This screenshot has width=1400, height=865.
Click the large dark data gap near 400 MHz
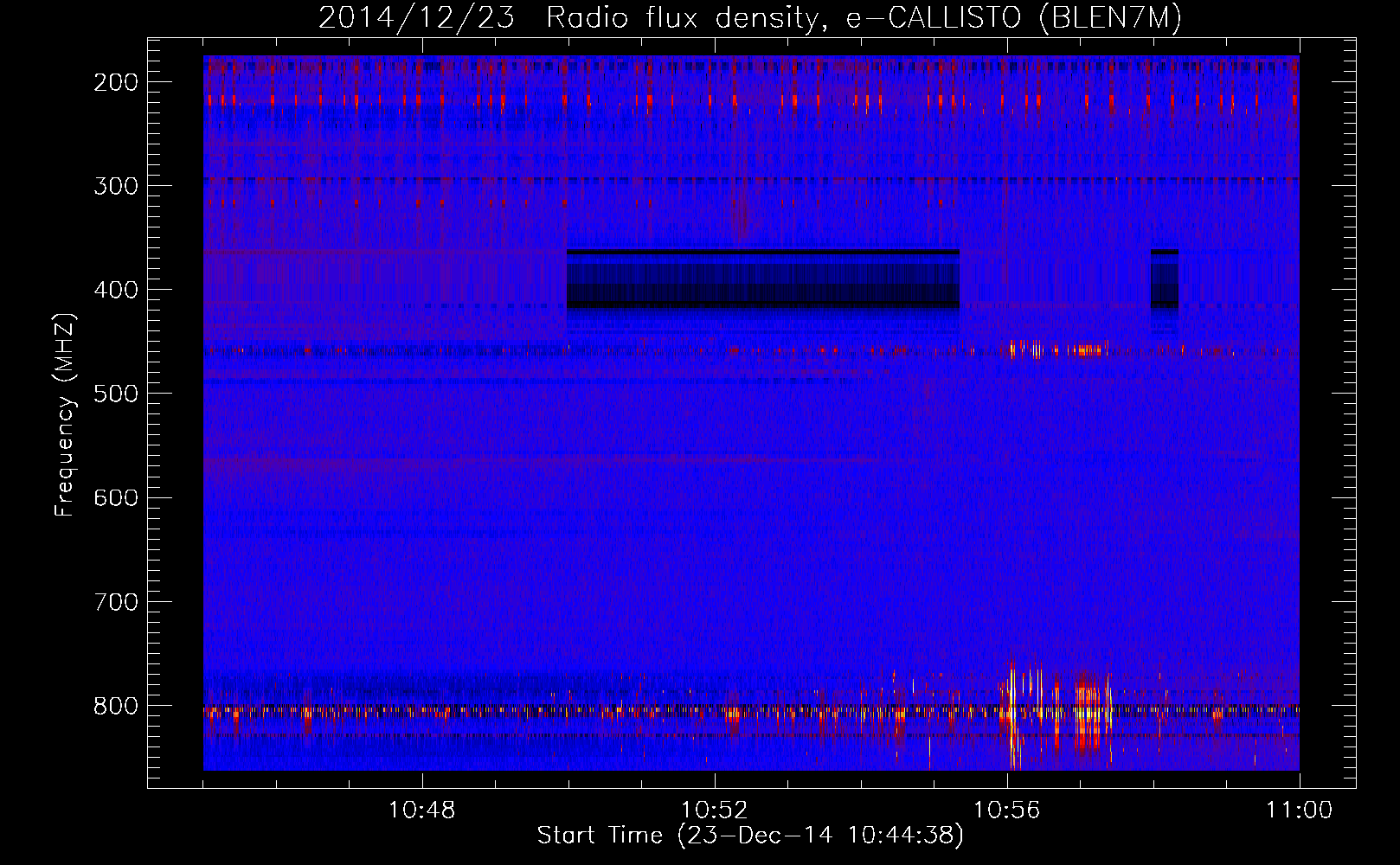763,279
